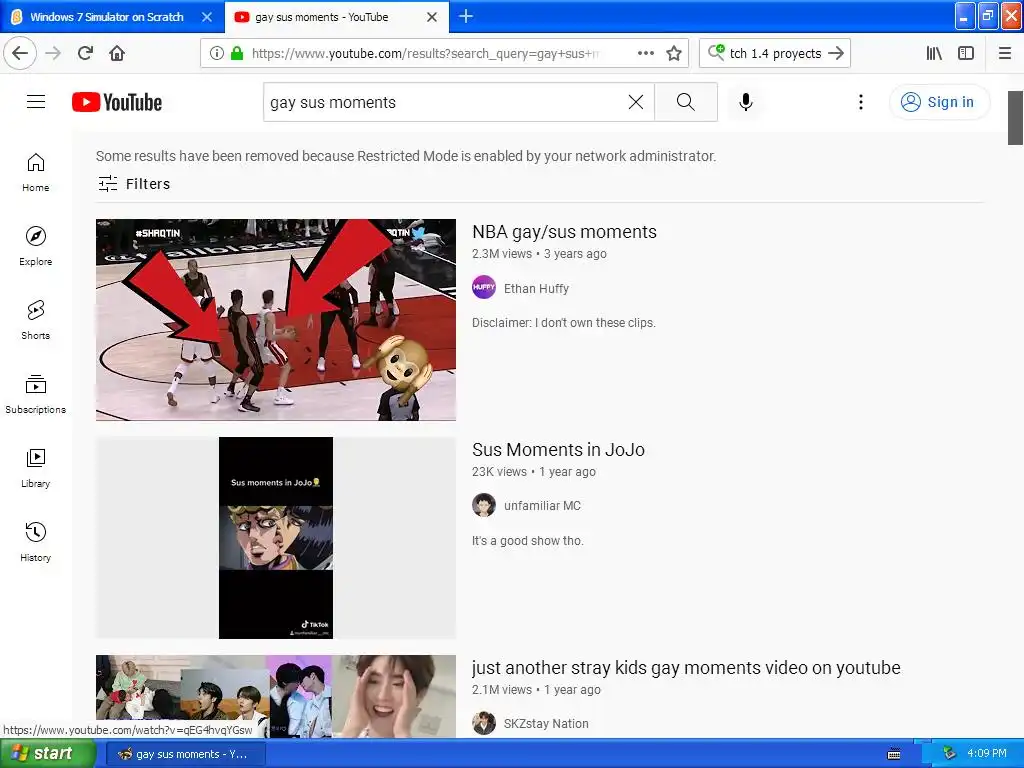Click the go arrow in search box
This screenshot has height=768, width=1024.
pyautogui.click(x=836, y=54)
